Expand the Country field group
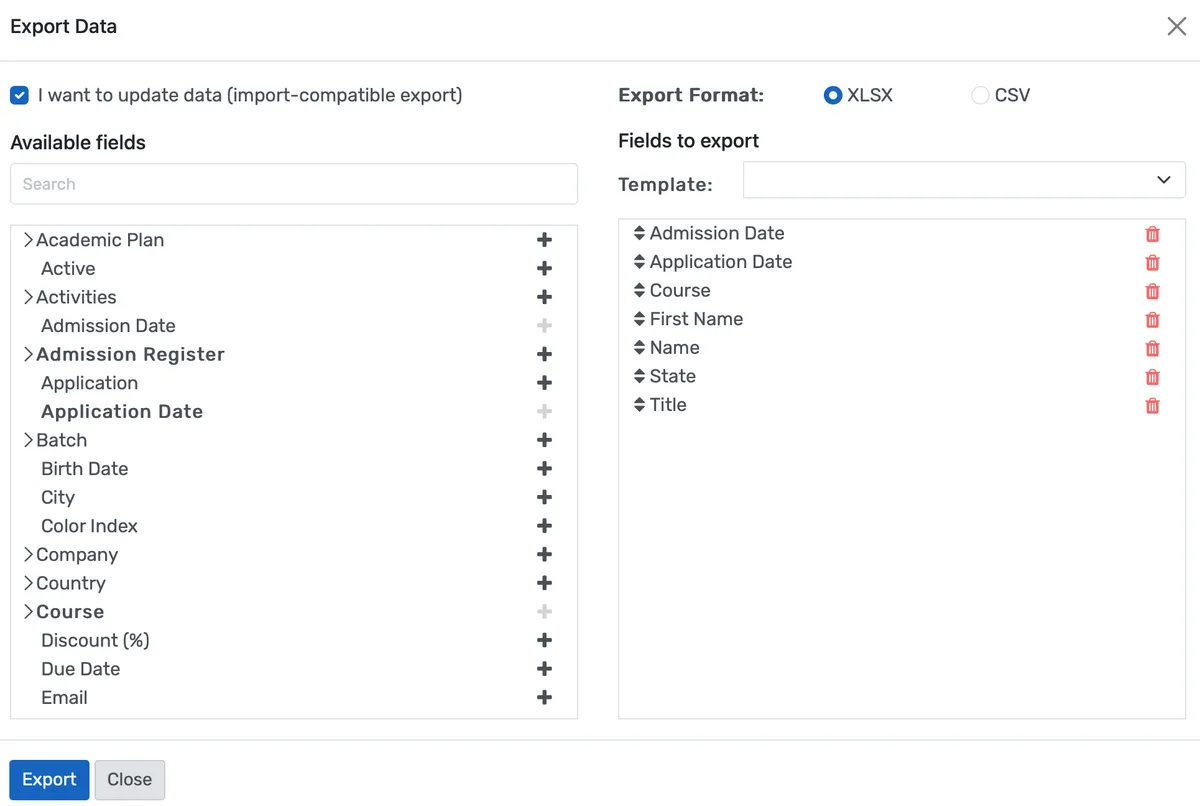The height and width of the screenshot is (806, 1200). 28,583
